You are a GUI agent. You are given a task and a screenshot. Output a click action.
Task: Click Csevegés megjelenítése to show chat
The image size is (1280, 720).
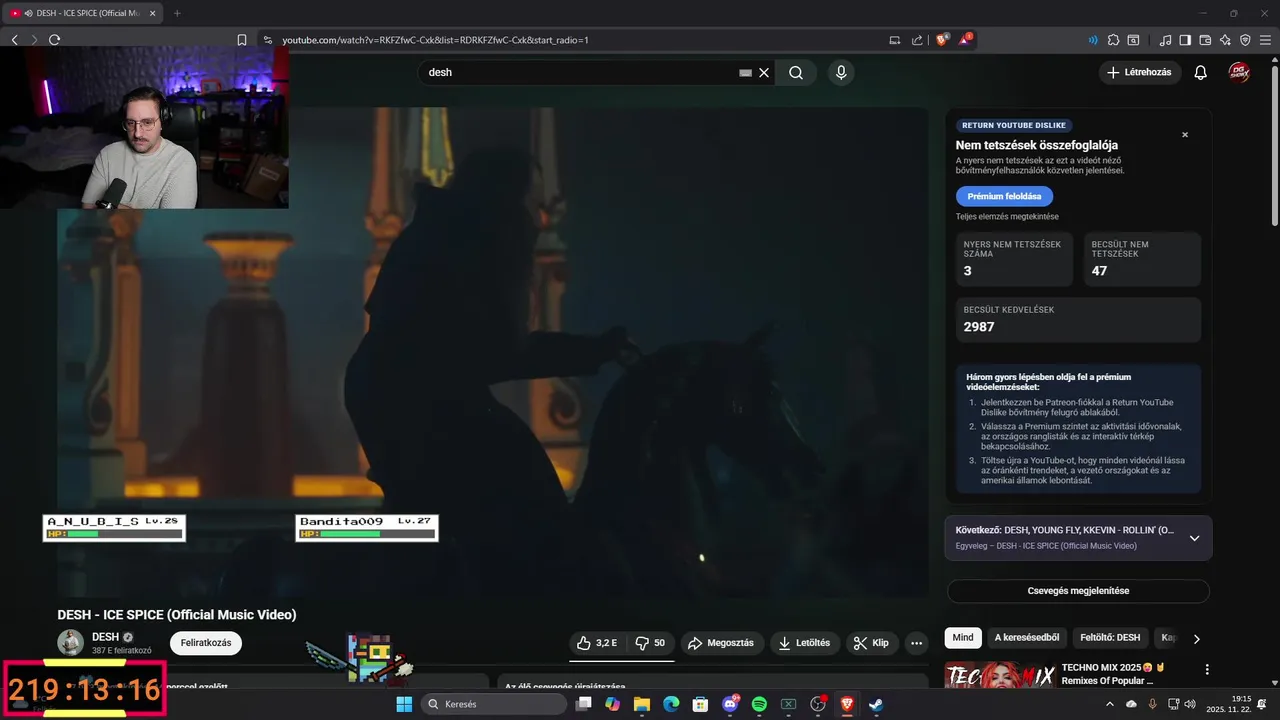click(x=1078, y=591)
